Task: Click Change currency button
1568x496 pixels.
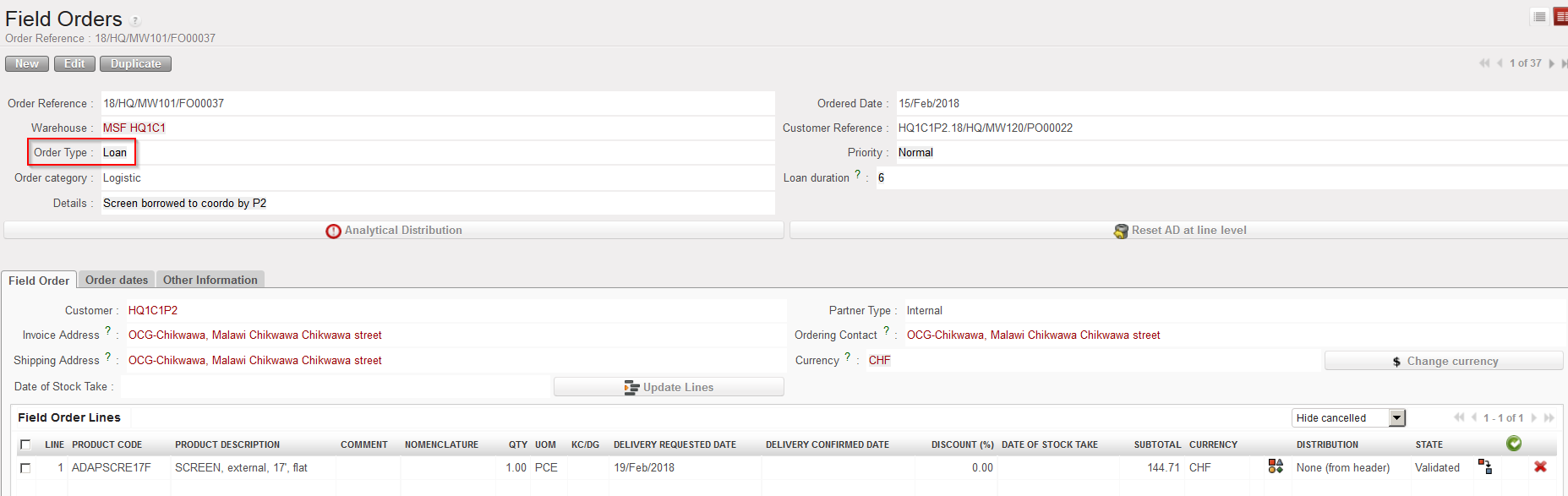Action: [x=1444, y=361]
